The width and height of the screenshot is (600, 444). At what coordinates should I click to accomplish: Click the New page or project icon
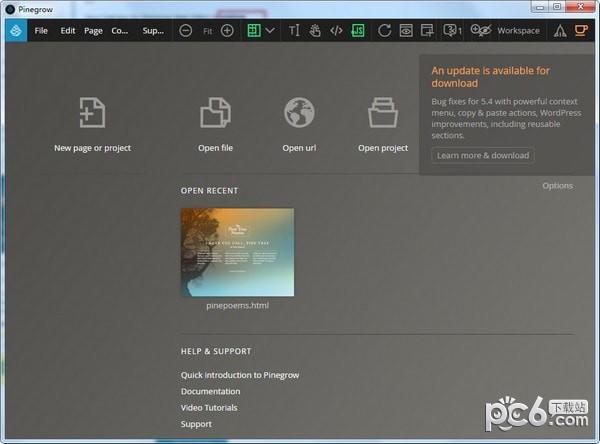point(92,113)
